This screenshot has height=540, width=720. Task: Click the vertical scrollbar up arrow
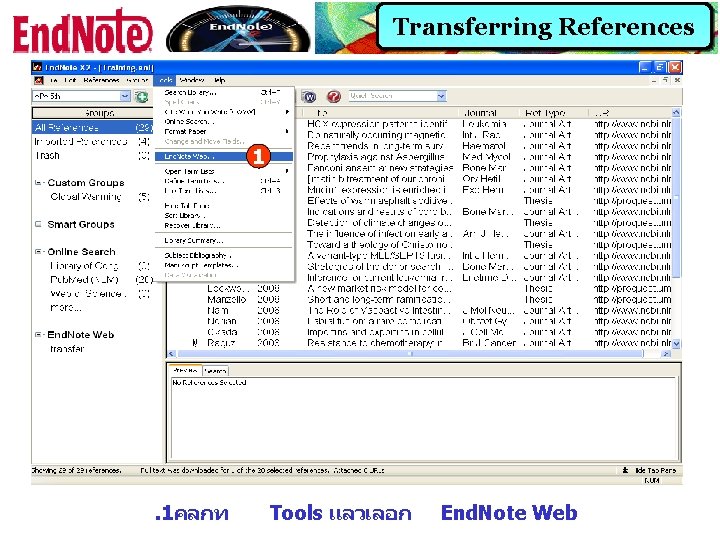click(676, 112)
